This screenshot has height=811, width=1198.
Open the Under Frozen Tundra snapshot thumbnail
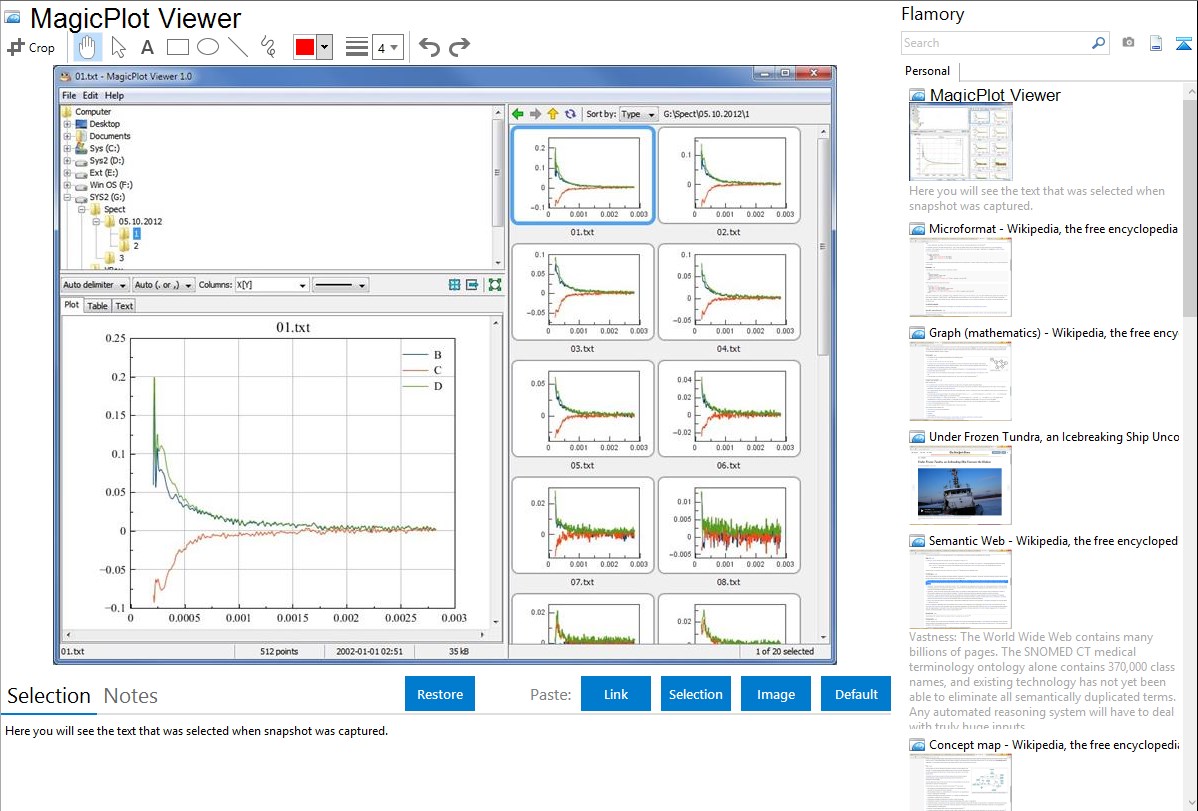960,485
